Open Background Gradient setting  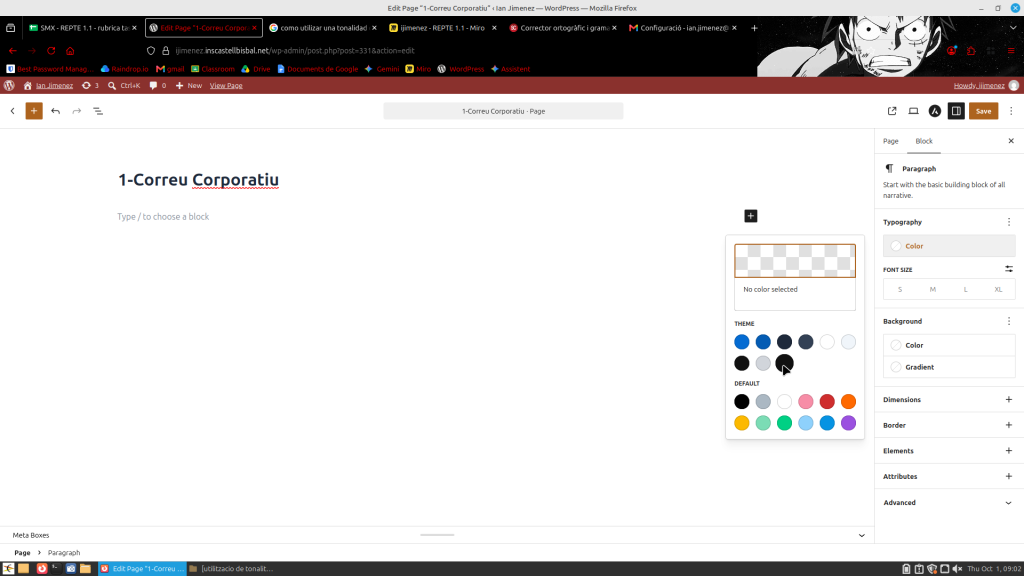pyautogui.click(x=949, y=367)
